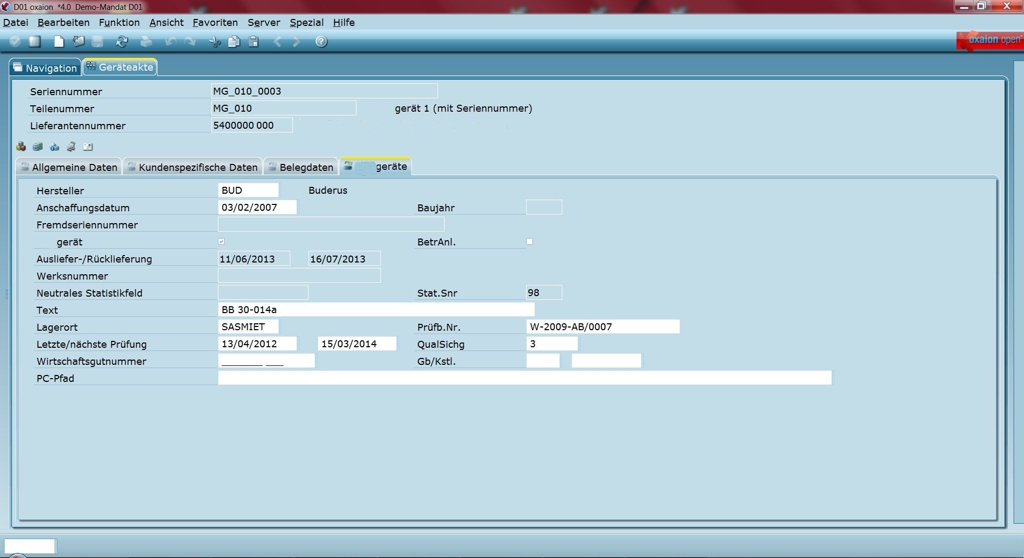Image resolution: width=1024 pixels, height=558 pixels.
Task: Click Lieferantennummer field 5400000 000
Action: click(251, 125)
